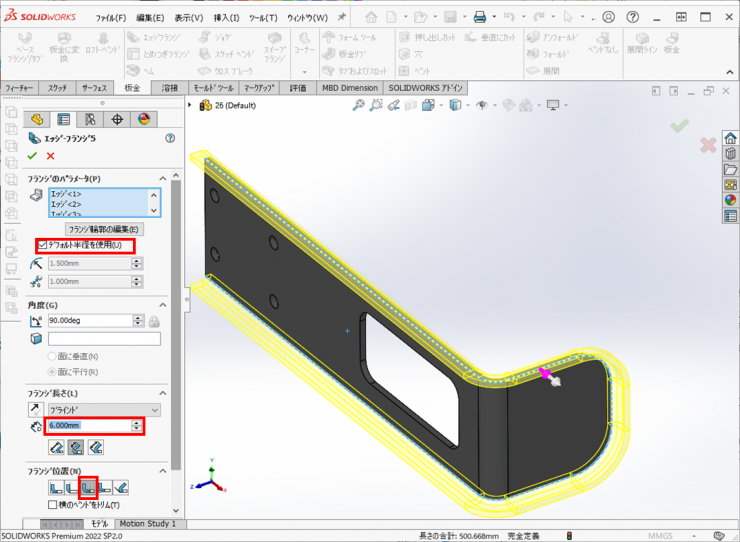Enable the 横のベンドをトリム checkbox

point(52,505)
